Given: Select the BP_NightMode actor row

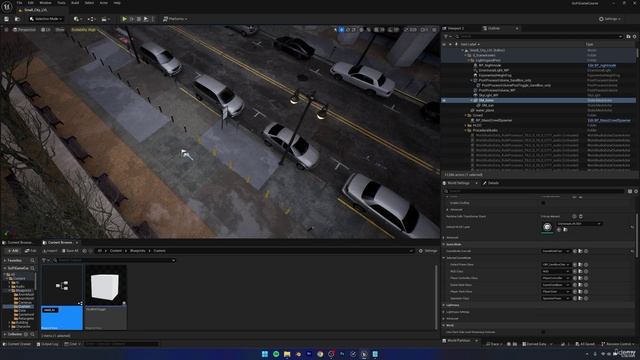Looking at the screenshot, I should [489, 65].
